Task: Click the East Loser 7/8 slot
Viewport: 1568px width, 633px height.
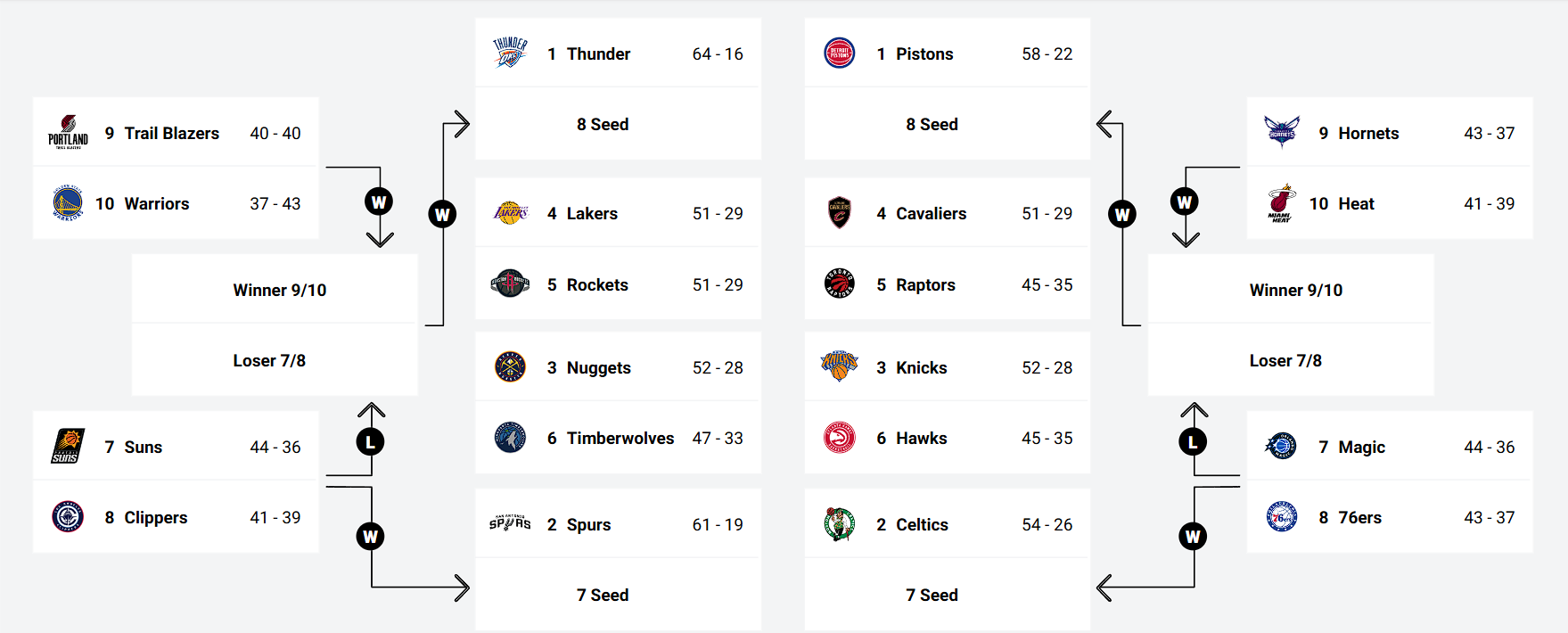Action: 1285,360
